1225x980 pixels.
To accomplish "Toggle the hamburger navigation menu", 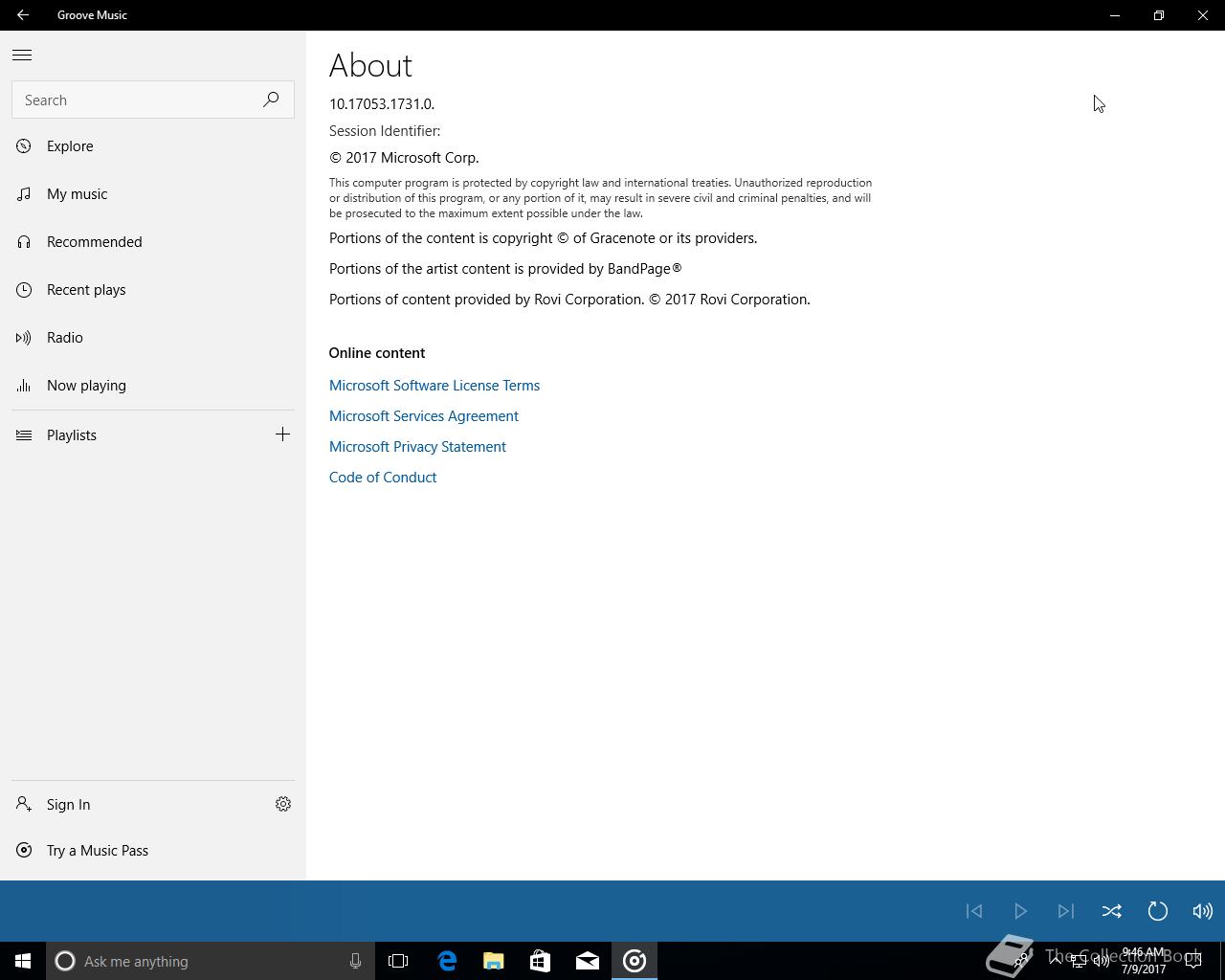I will pos(22,56).
